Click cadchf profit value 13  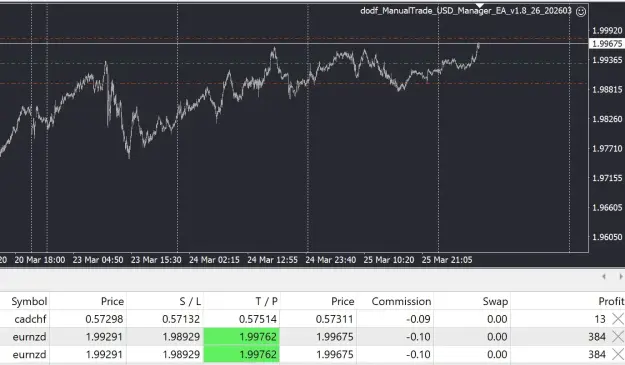click(600, 319)
